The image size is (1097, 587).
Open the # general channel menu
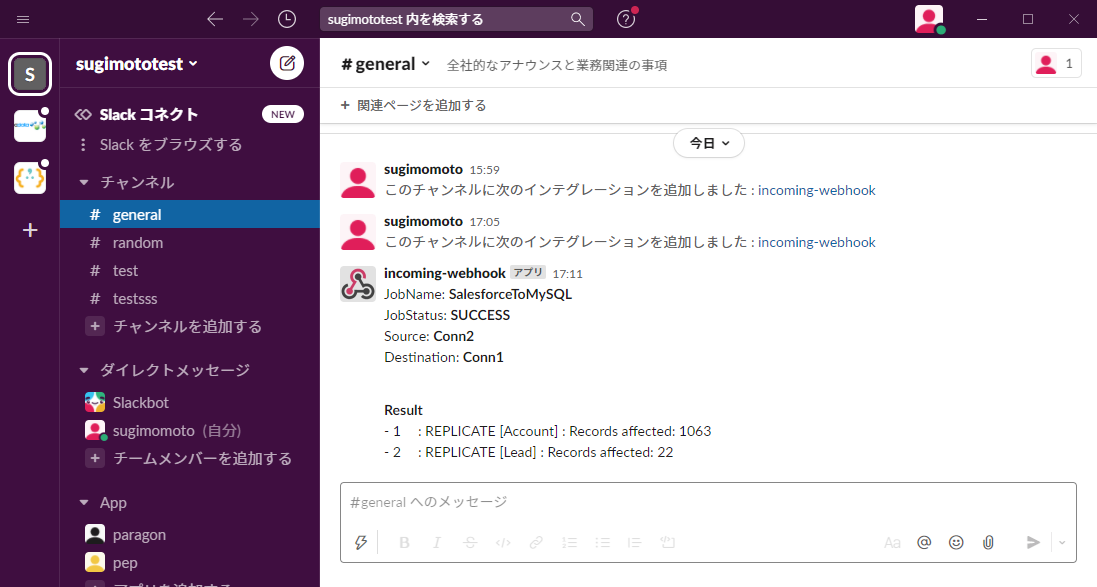(x=384, y=62)
